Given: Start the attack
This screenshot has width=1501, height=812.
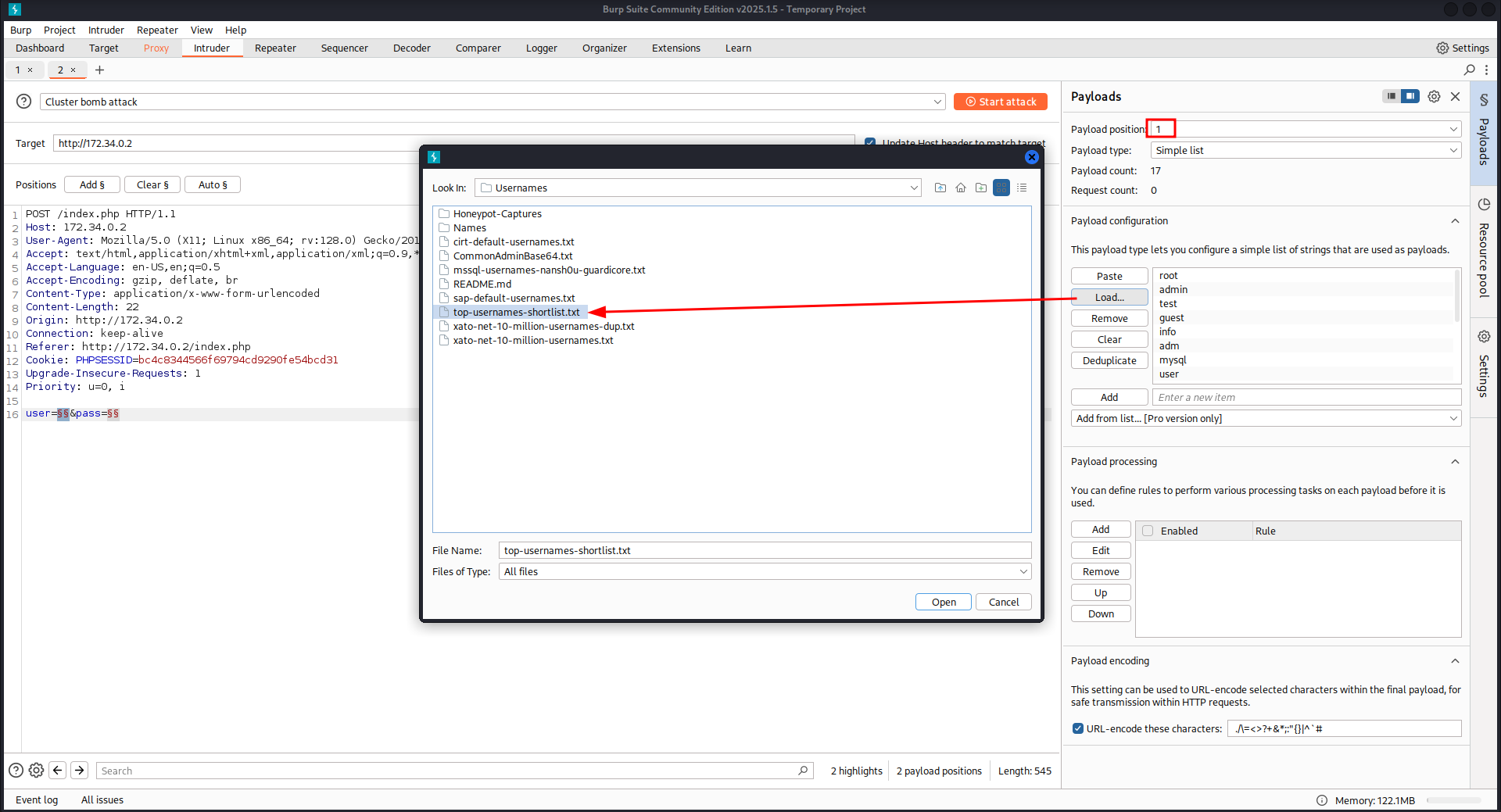Looking at the screenshot, I should (x=1001, y=102).
